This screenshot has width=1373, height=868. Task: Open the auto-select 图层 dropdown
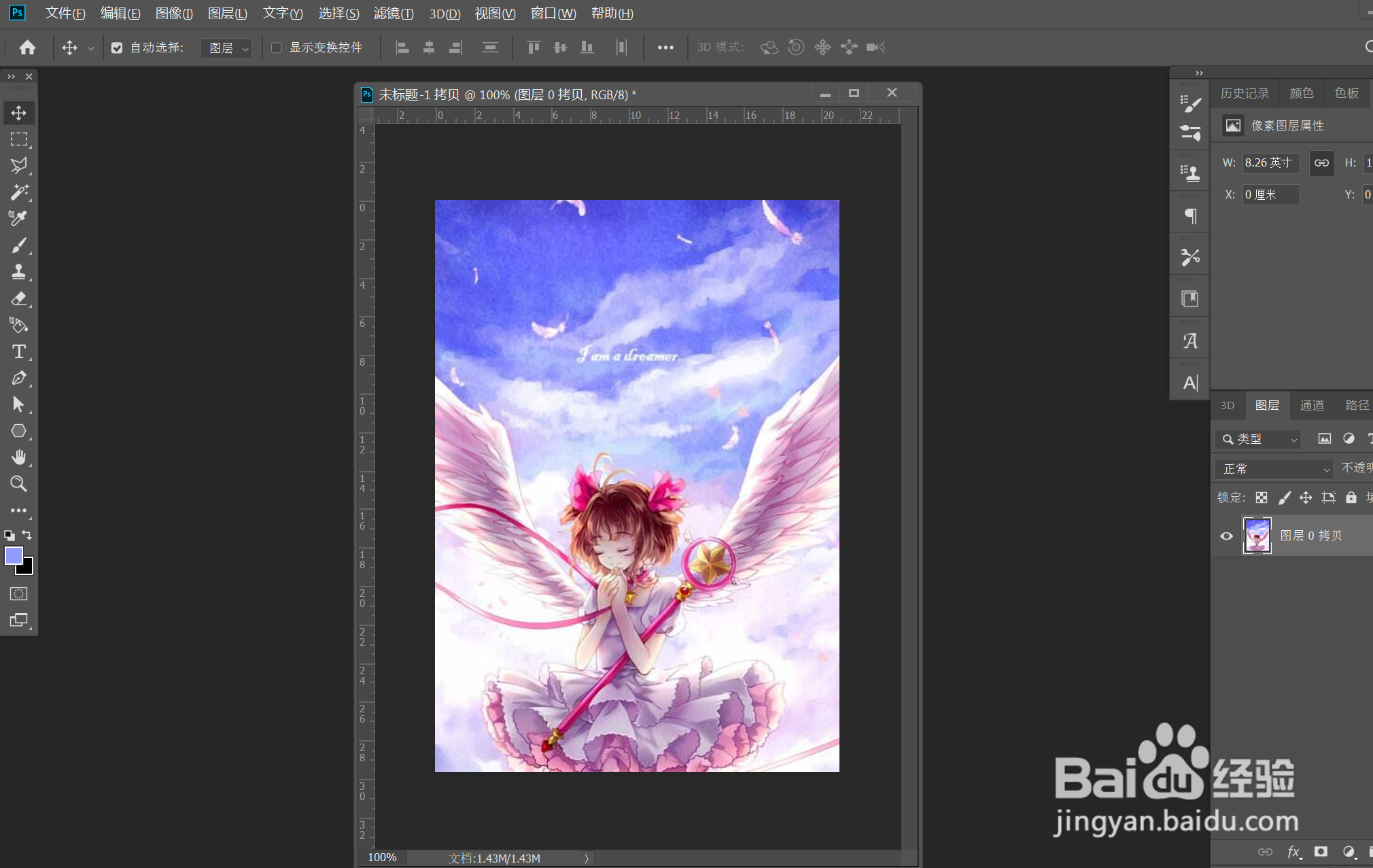(226, 48)
